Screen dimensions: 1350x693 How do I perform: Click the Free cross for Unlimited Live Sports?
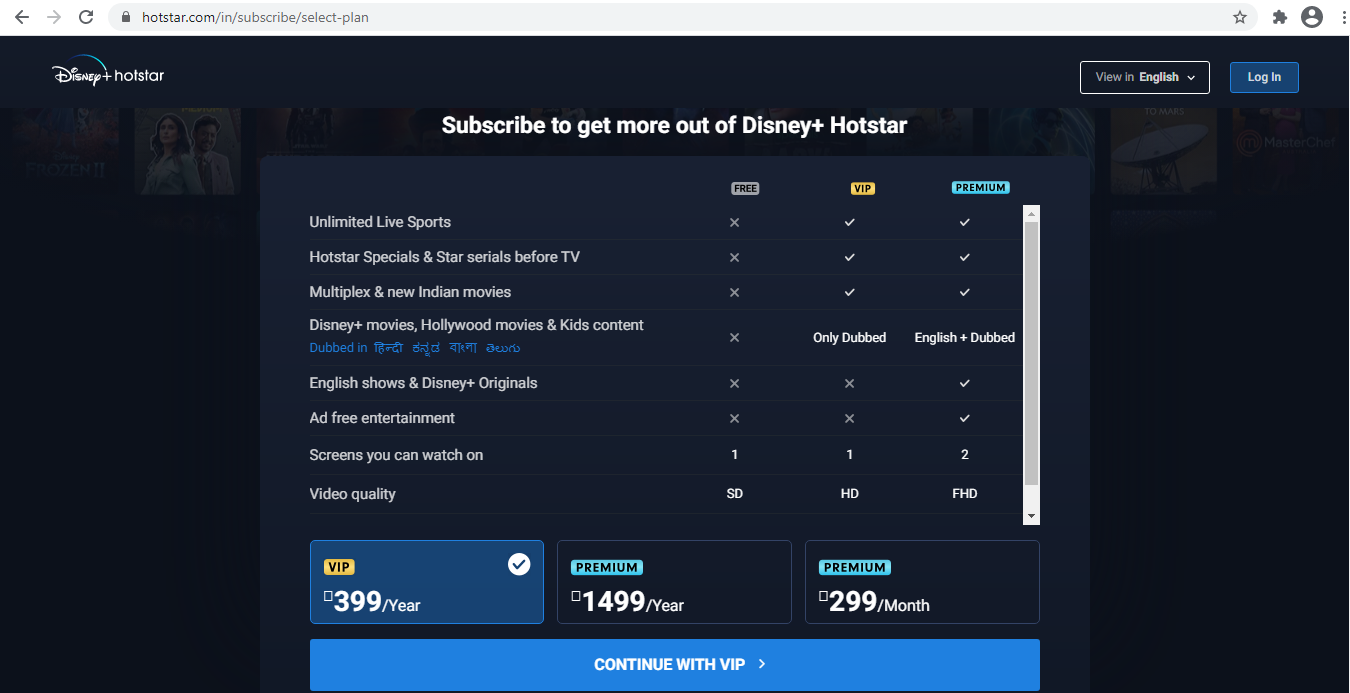(x=735, y=222)
